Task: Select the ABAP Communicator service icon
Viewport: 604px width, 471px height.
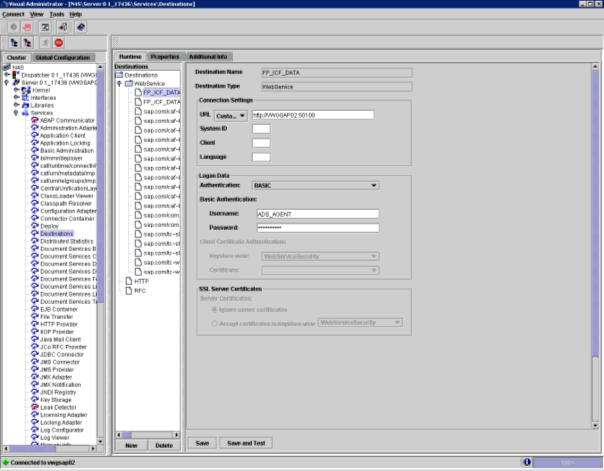Action: point(35,120)
